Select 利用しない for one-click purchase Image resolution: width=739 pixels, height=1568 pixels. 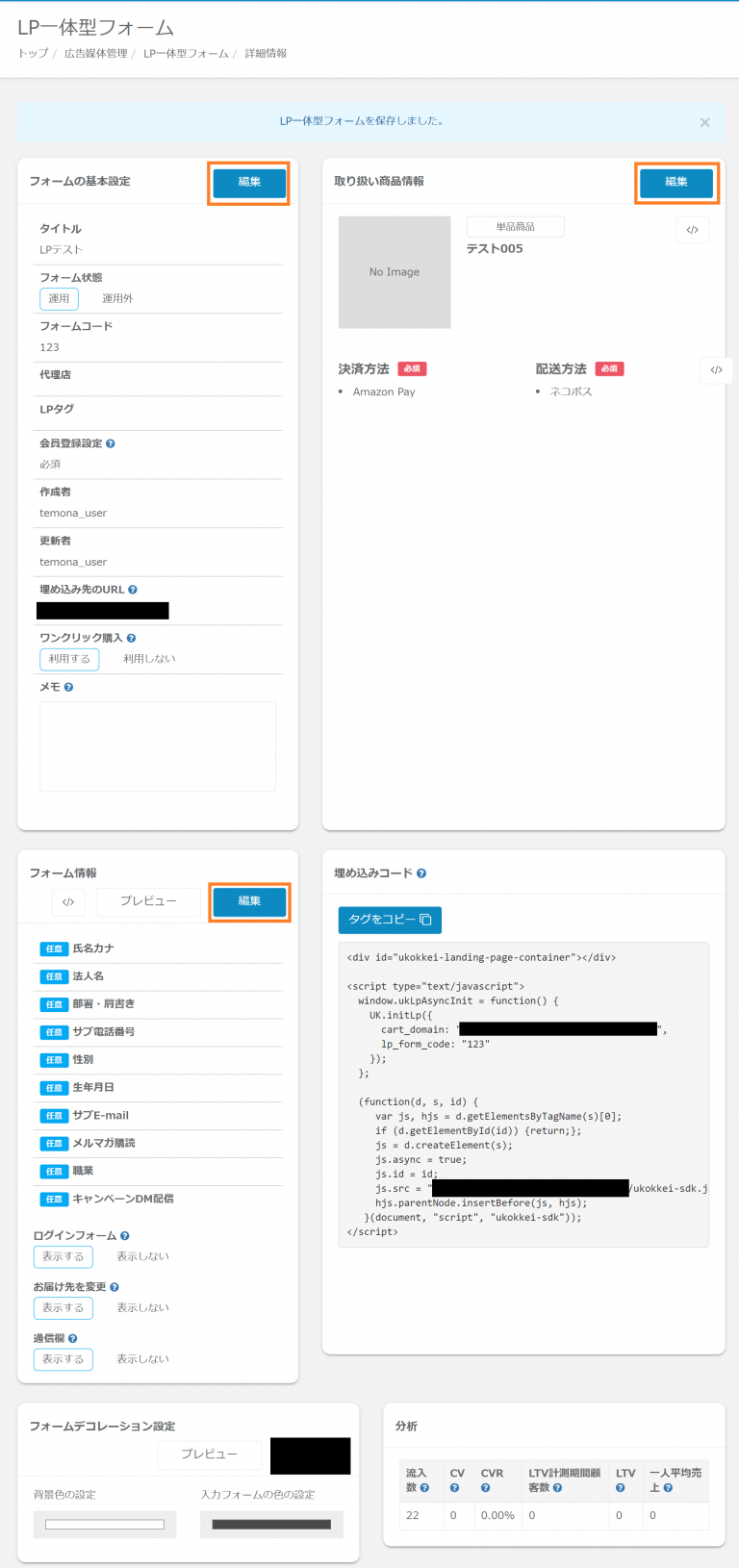point(149,659)
